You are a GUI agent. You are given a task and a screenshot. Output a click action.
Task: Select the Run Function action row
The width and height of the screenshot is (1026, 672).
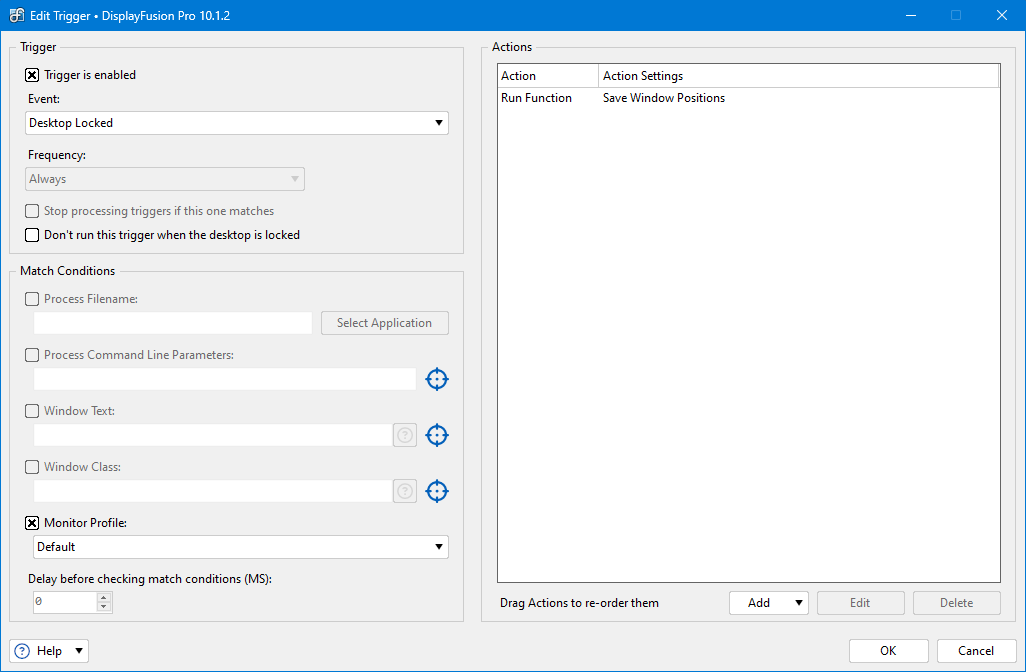[537, 98]
